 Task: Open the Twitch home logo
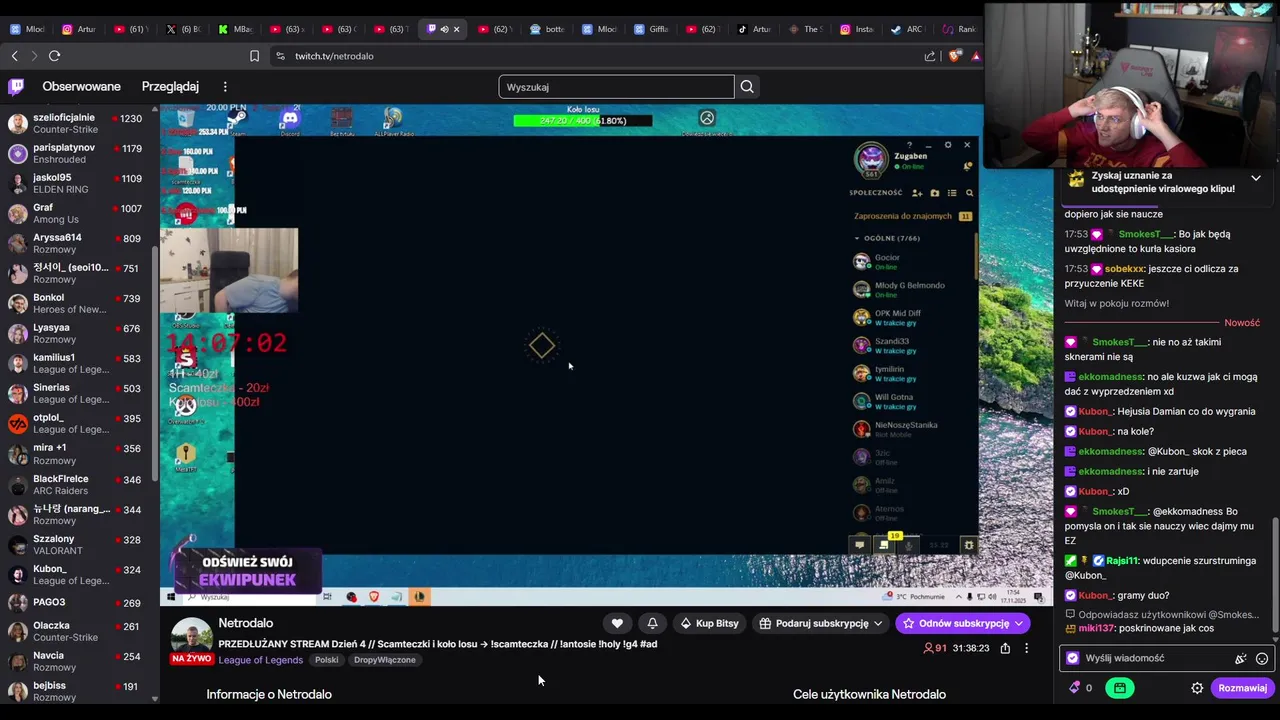pos(16,87)
